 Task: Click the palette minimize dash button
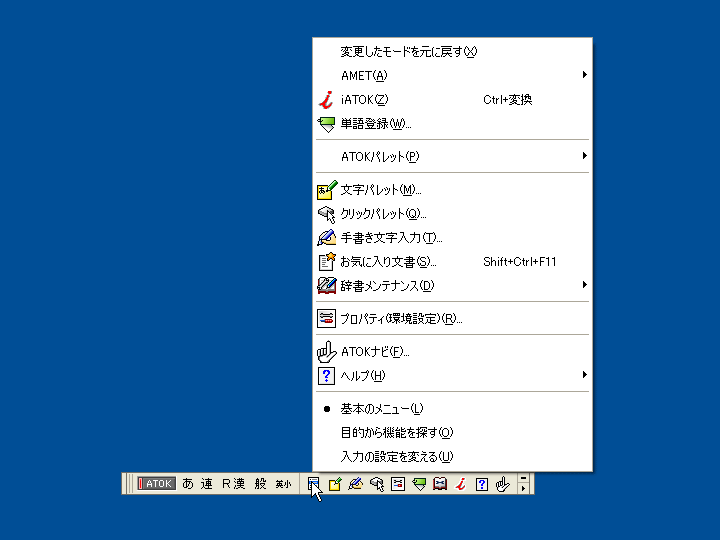[x=523, y=478]
